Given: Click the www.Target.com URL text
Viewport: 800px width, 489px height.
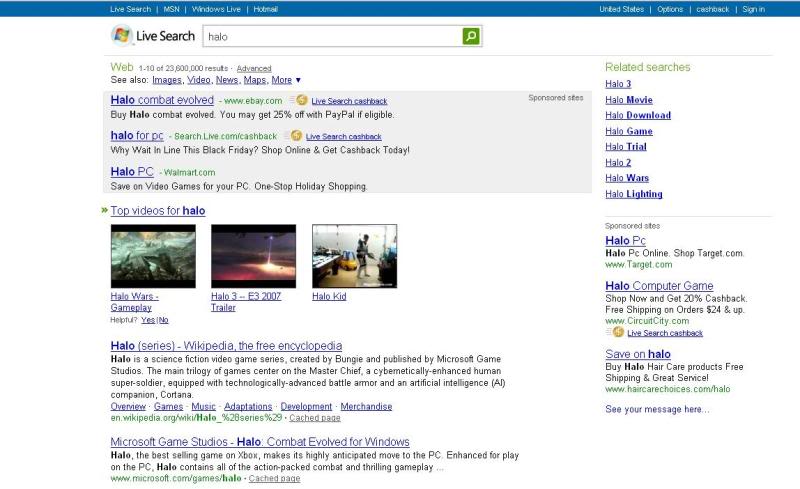Looking at the screenshot, I should click(639, 264).
